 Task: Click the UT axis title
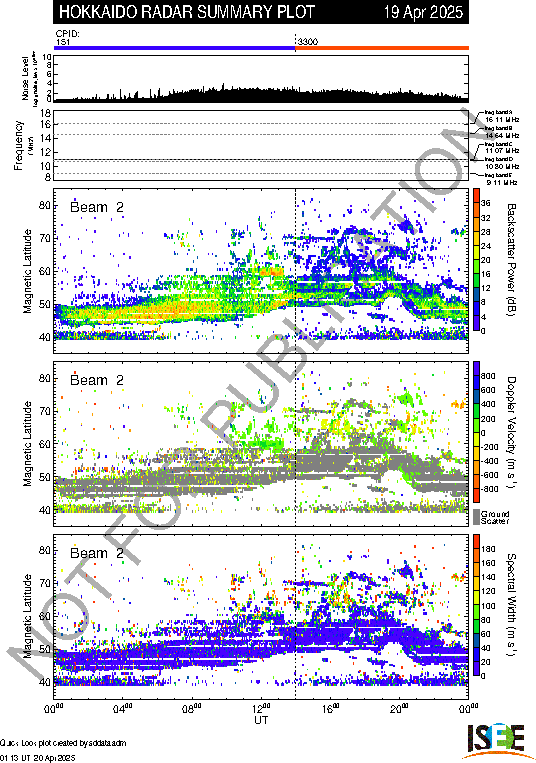click(261, 720)
